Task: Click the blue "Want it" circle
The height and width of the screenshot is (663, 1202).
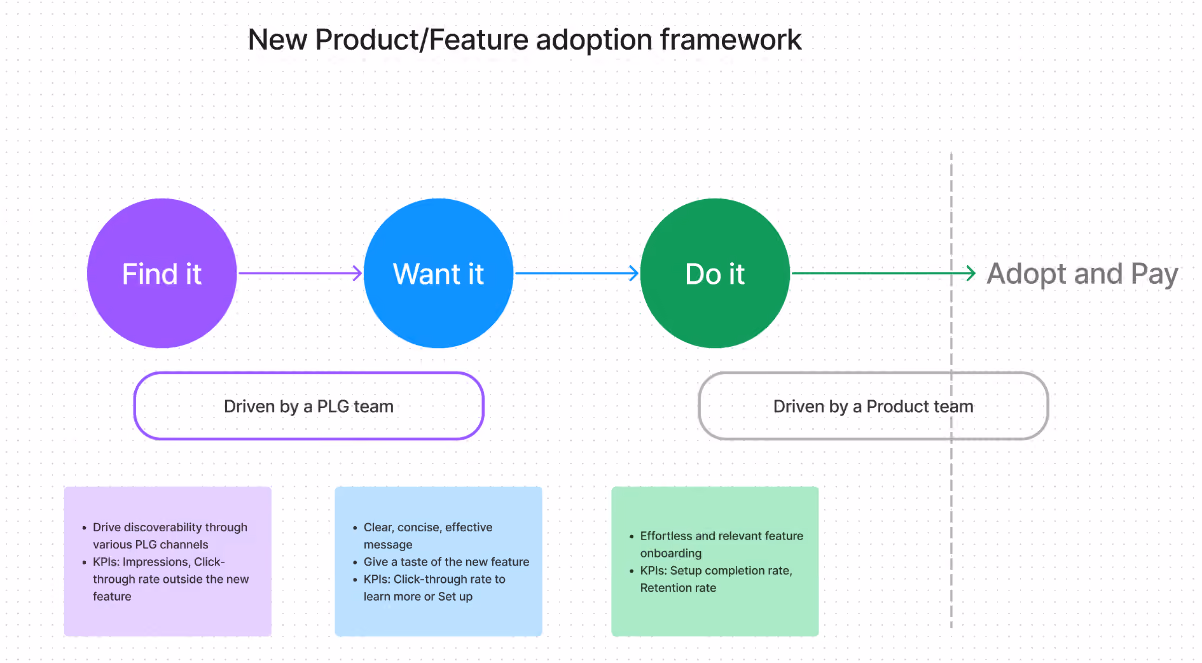Action: click(x=439, y=274)
